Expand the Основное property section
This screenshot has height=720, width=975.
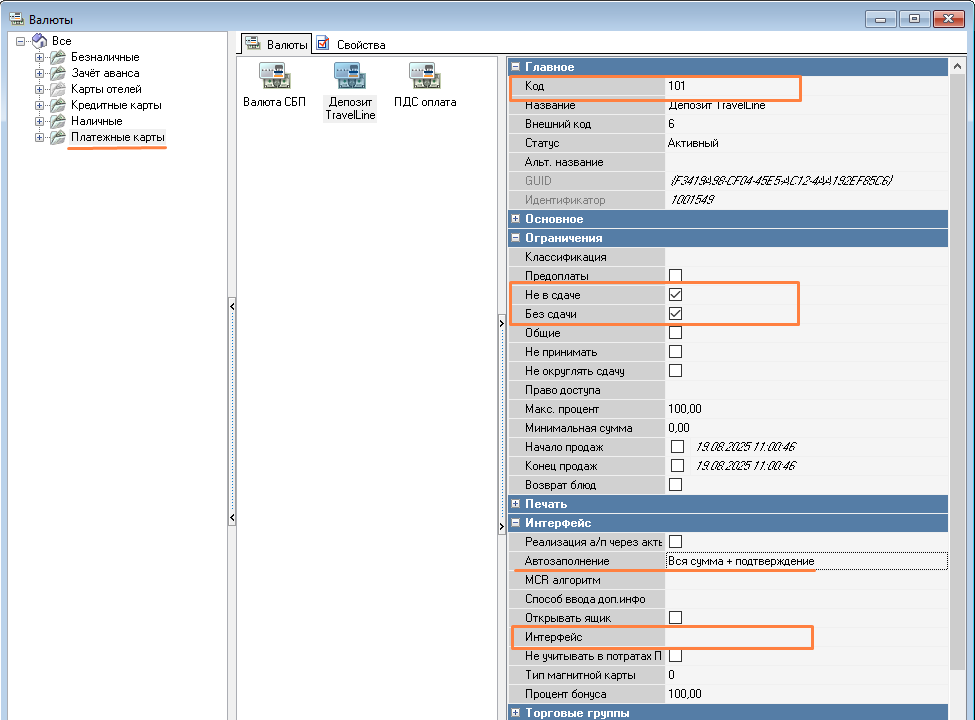coord(516,219)
